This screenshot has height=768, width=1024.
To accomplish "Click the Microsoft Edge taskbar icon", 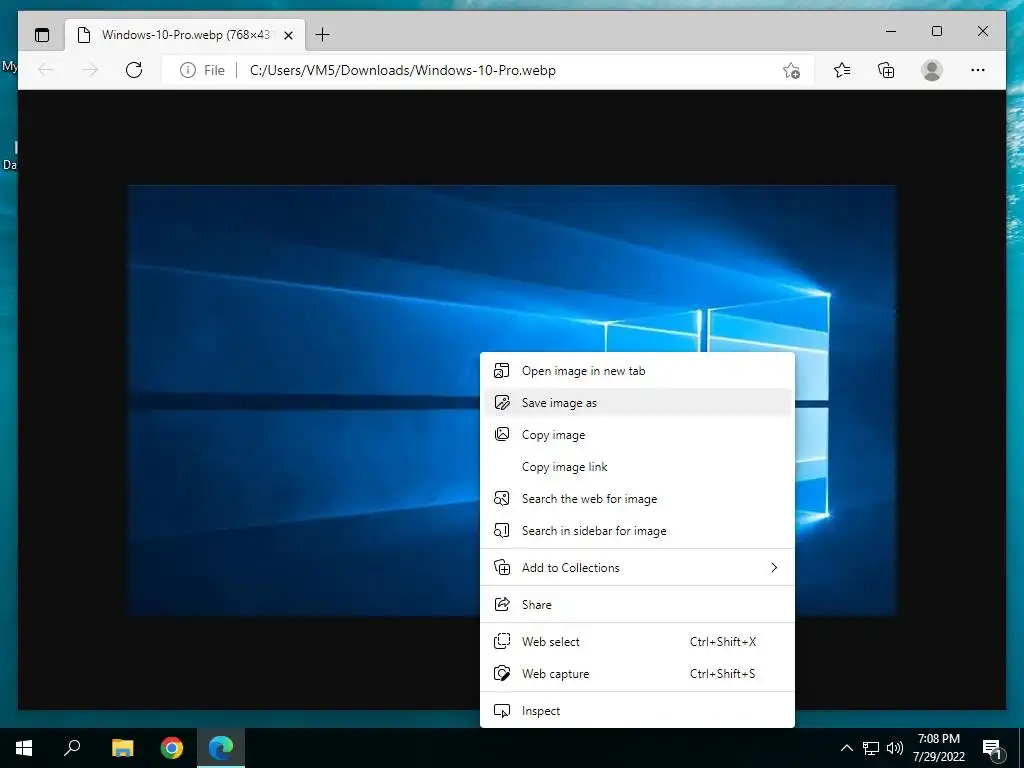I will (x=221, y=748).
